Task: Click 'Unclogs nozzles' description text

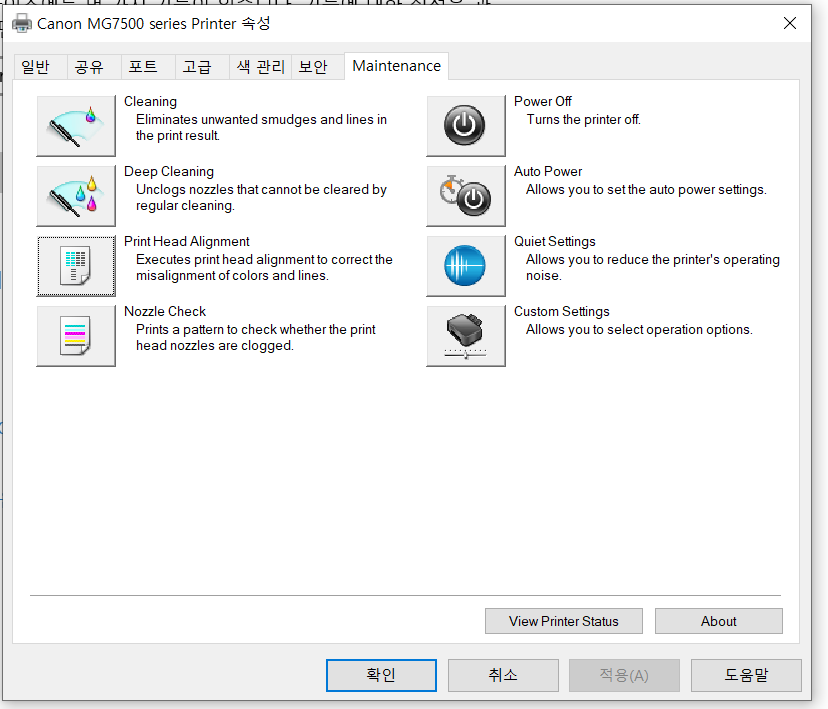Action: pos(261,197)
